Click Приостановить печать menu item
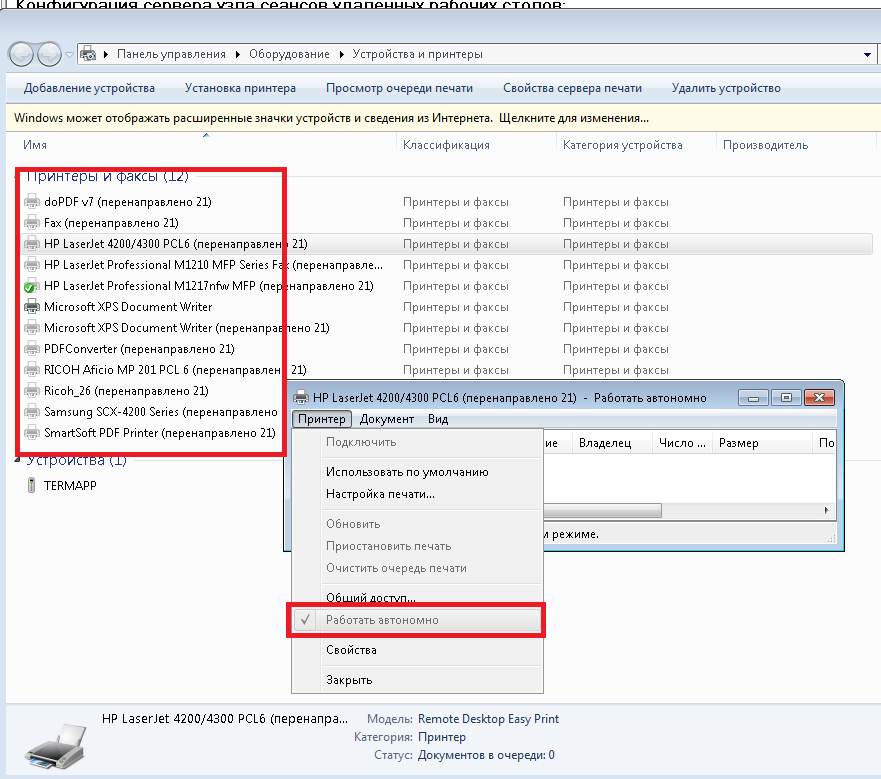This screenshot has height=779, width=881. coord(416,546)
